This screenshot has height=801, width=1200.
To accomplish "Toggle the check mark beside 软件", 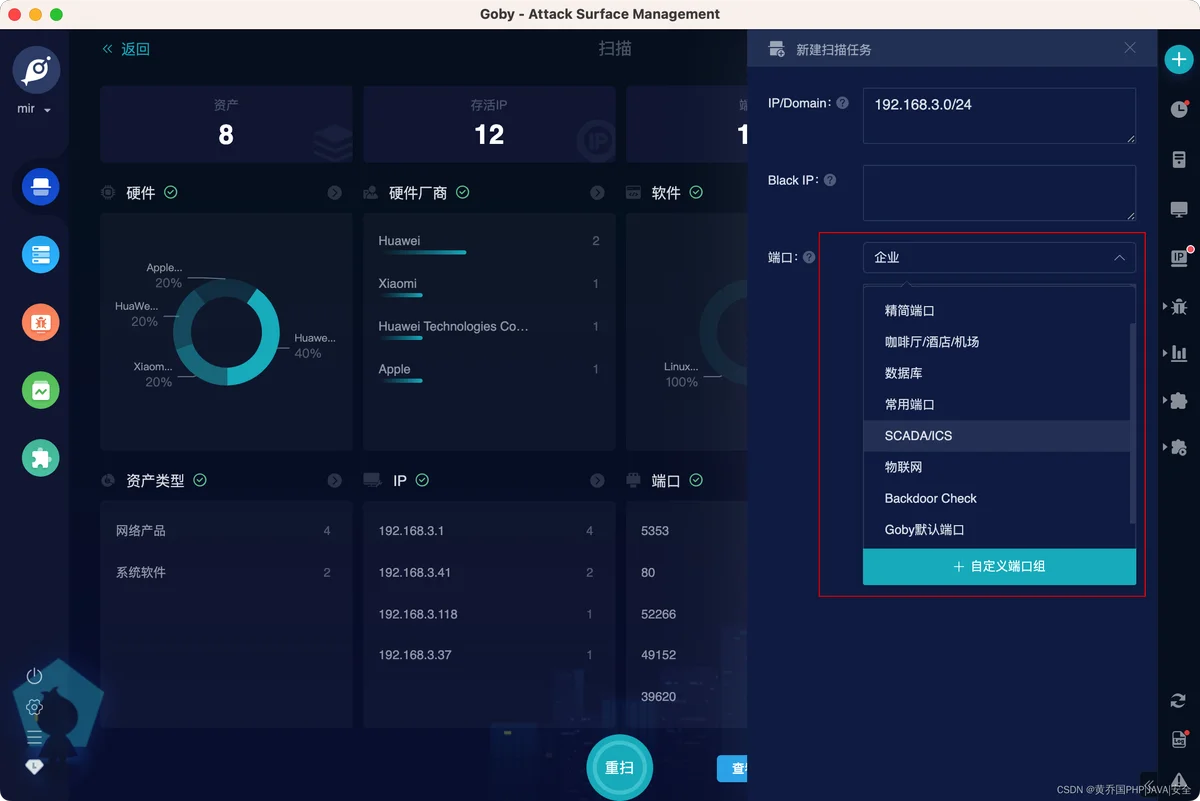I will tap(696, 192).
